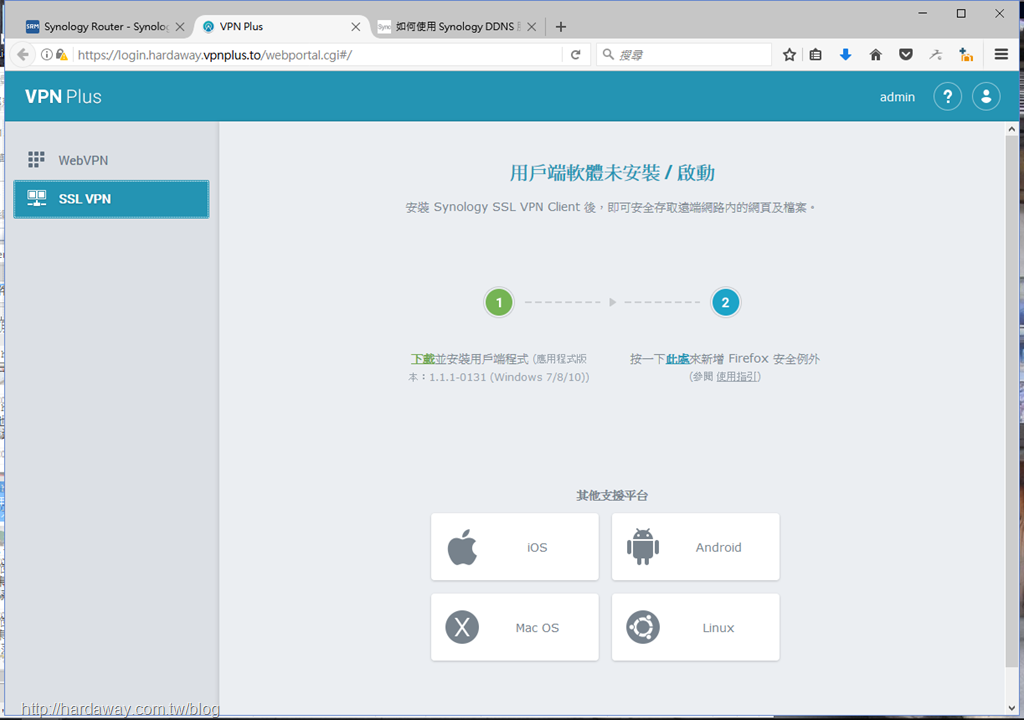Show site information icon in address bar
This screenshot has width=1024, height=720.
47,55
